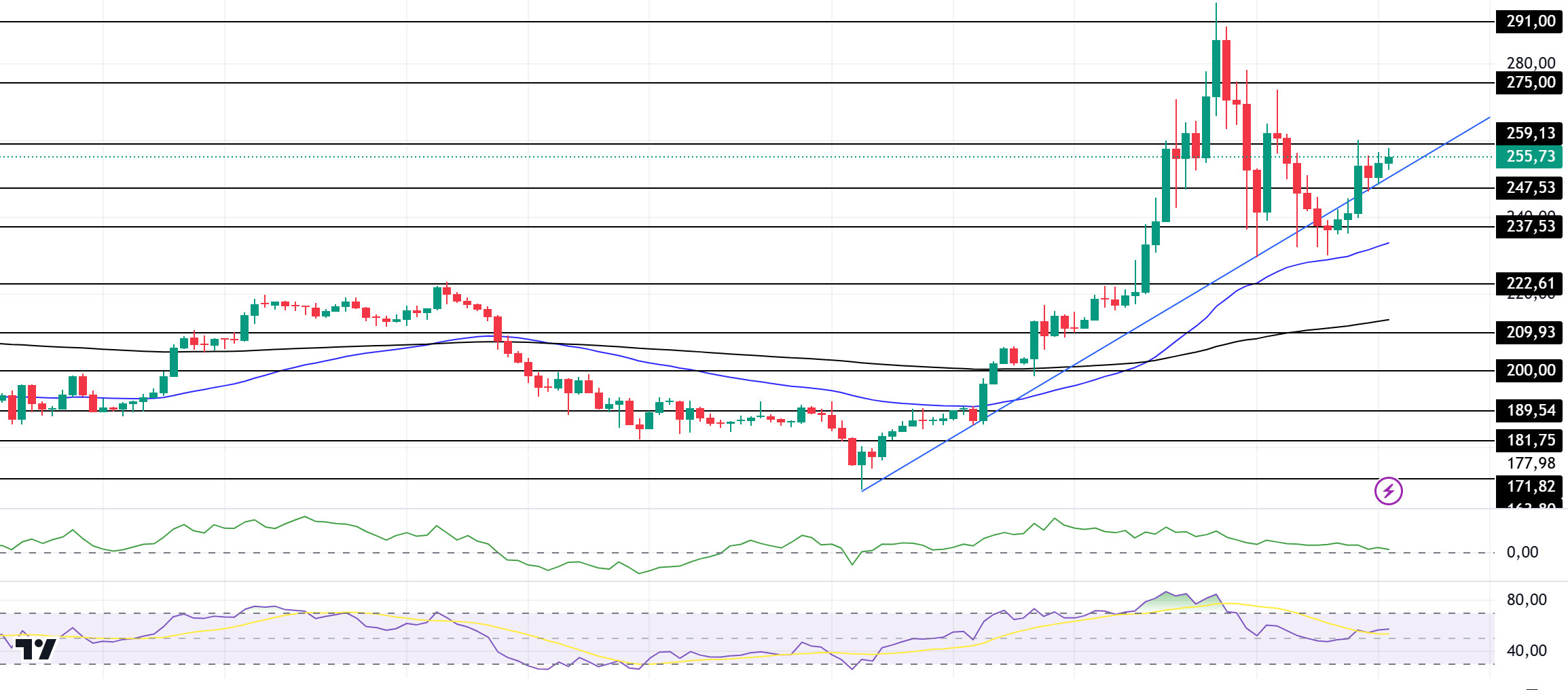Click the 0,00 oscillator scale value
The width and height of the screenshot is (1568, 690).
tap(1523, 553)
